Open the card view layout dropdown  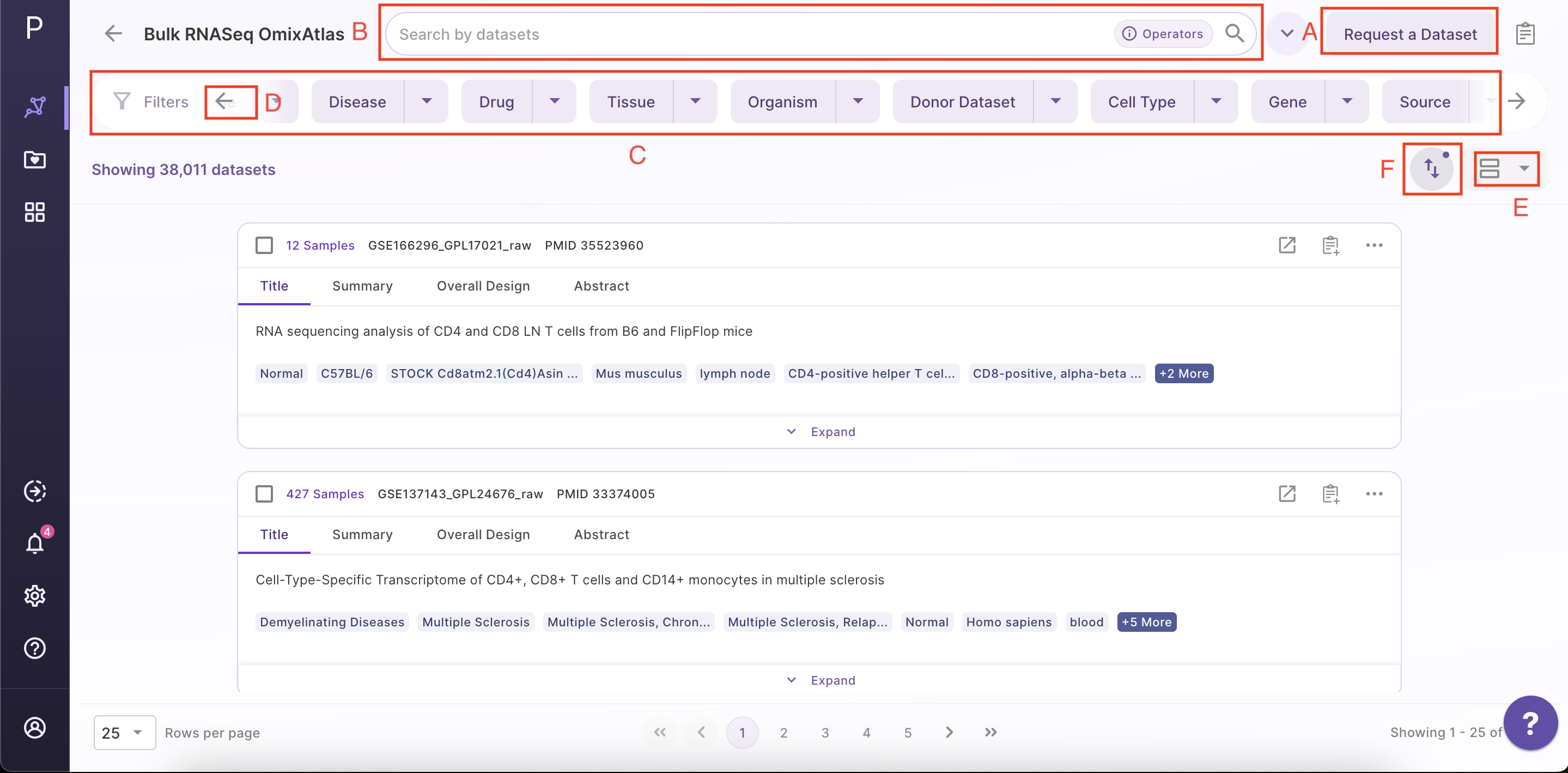(x=1505, y=168)
